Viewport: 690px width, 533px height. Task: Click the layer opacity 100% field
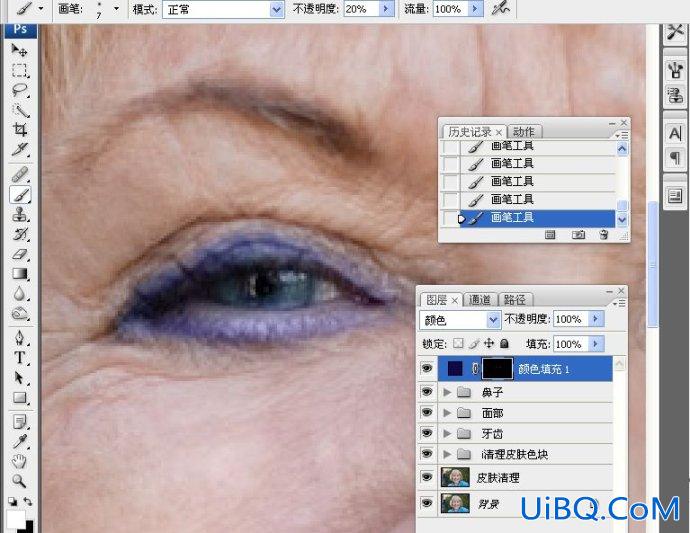[571, 319]
